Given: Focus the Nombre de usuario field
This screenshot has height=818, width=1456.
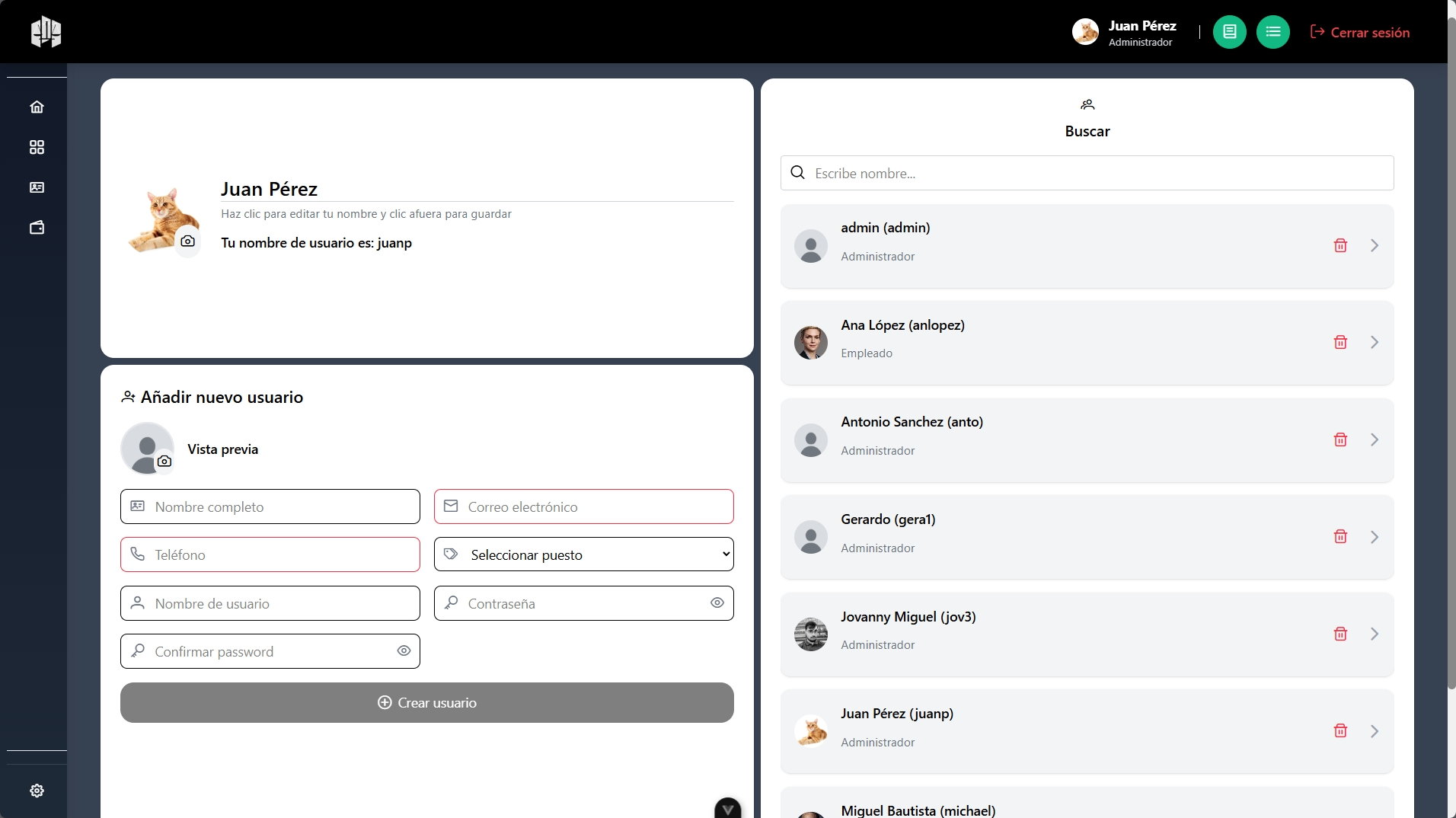Looking at the screenshot, I should click(270, 603).
